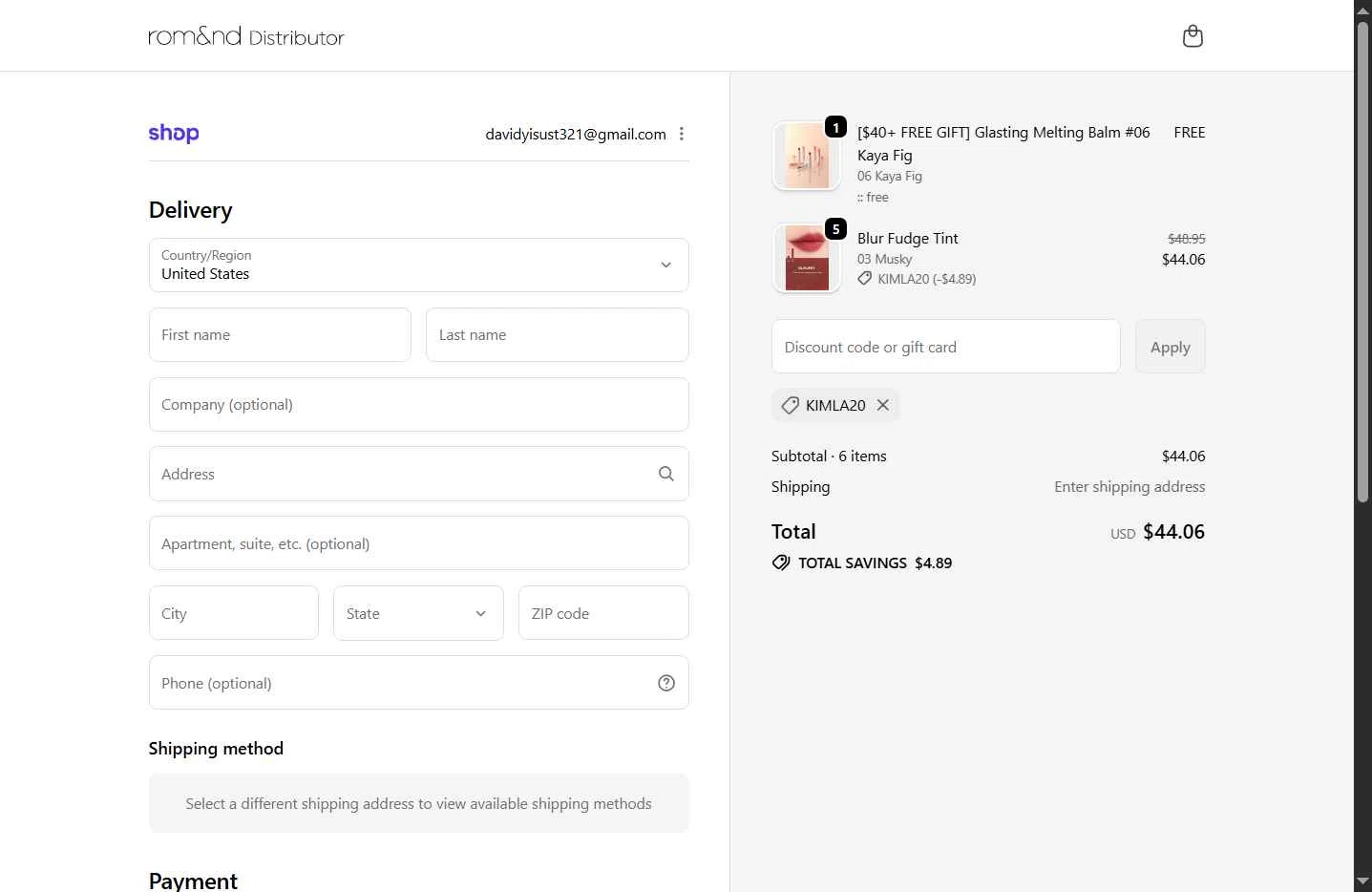This screenshot has width=1372, height=892.
Task: Focus the First name field
Action: tap(280, 334)
